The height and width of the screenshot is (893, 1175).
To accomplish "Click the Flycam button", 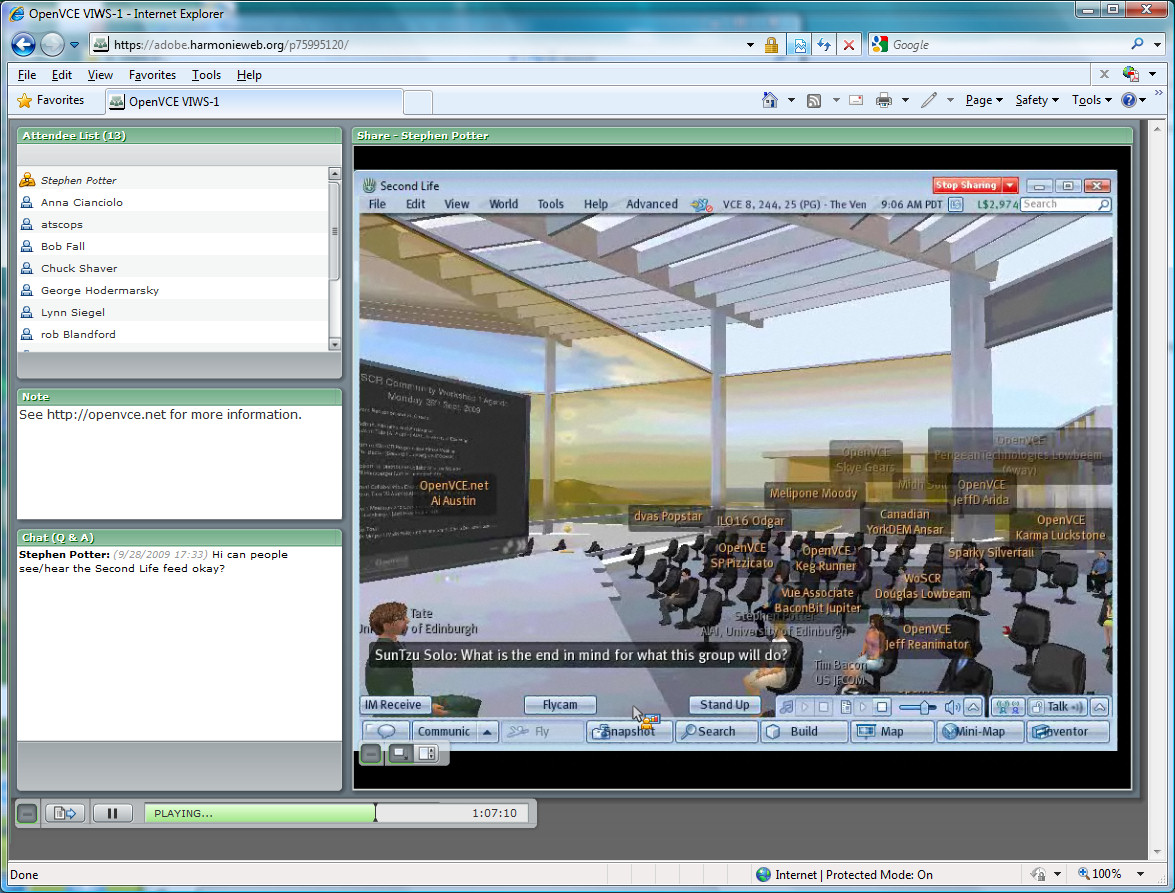I will click(560, 705).
